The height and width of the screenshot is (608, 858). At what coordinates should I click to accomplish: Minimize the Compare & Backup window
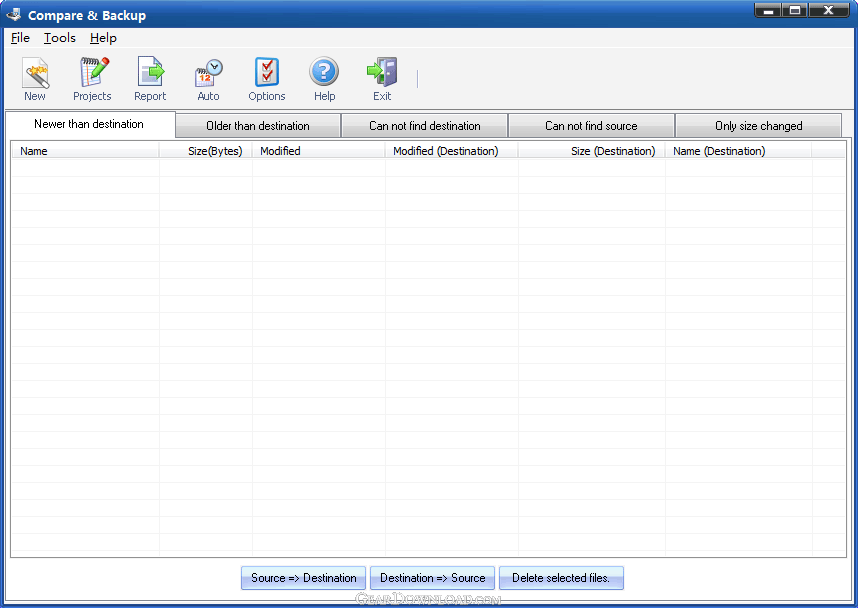768,10
